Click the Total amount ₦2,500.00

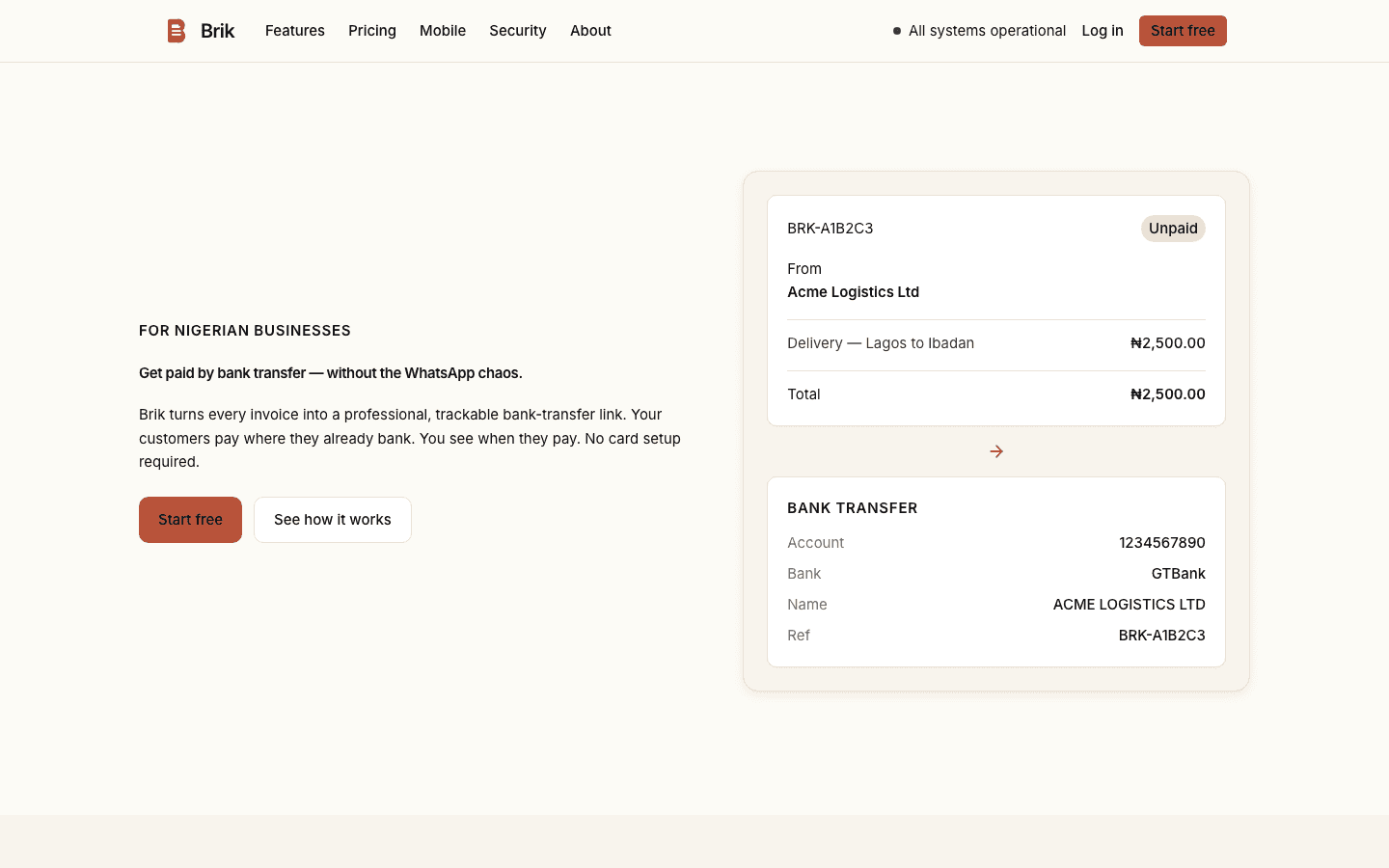pos(1168,394)
